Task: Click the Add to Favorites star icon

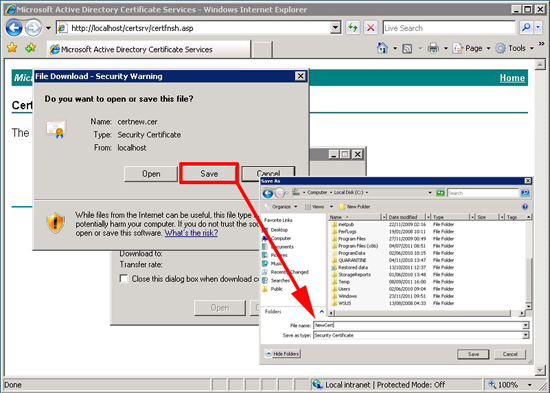Action: pyautogui.click(x=31, y=48)
